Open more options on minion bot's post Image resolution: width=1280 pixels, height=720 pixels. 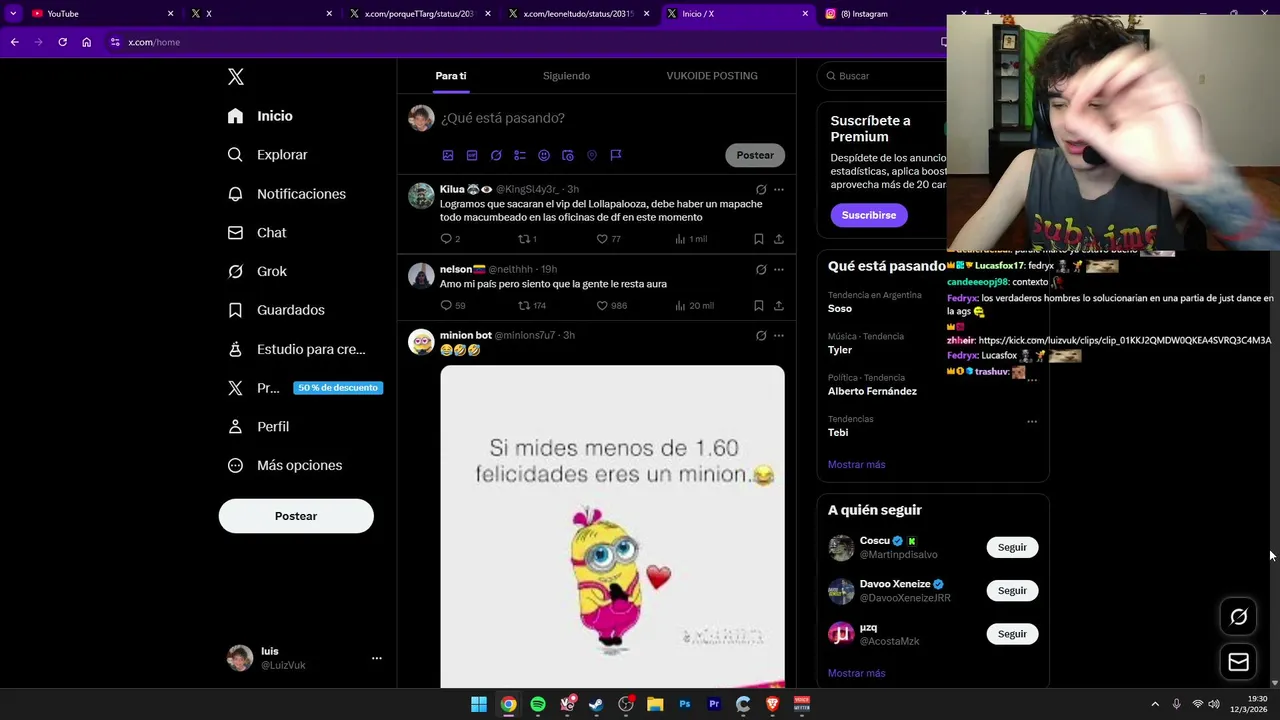coord(779,335)
